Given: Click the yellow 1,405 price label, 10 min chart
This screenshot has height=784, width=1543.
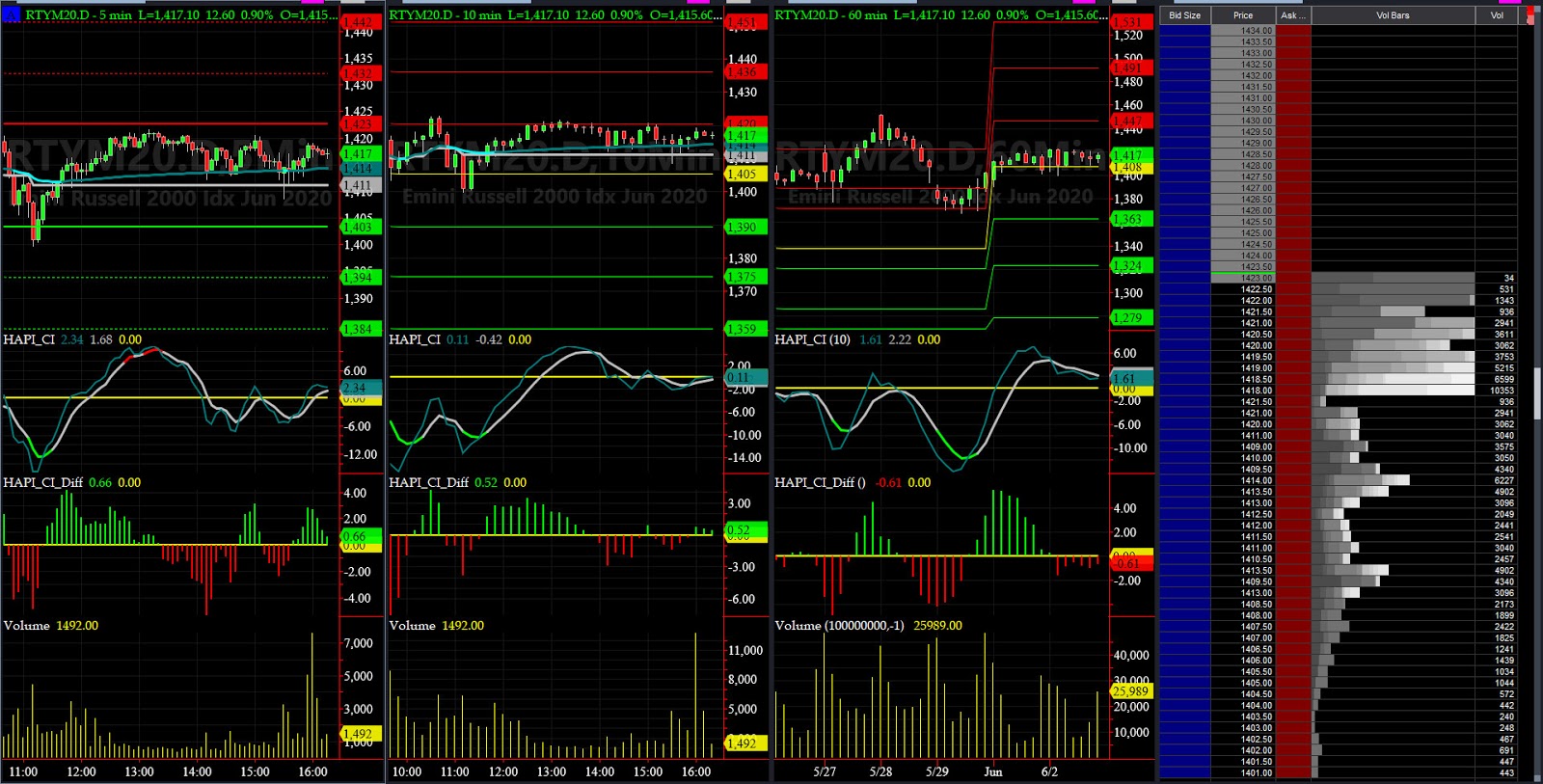Looking at the screenshot, I should [745, 175].
